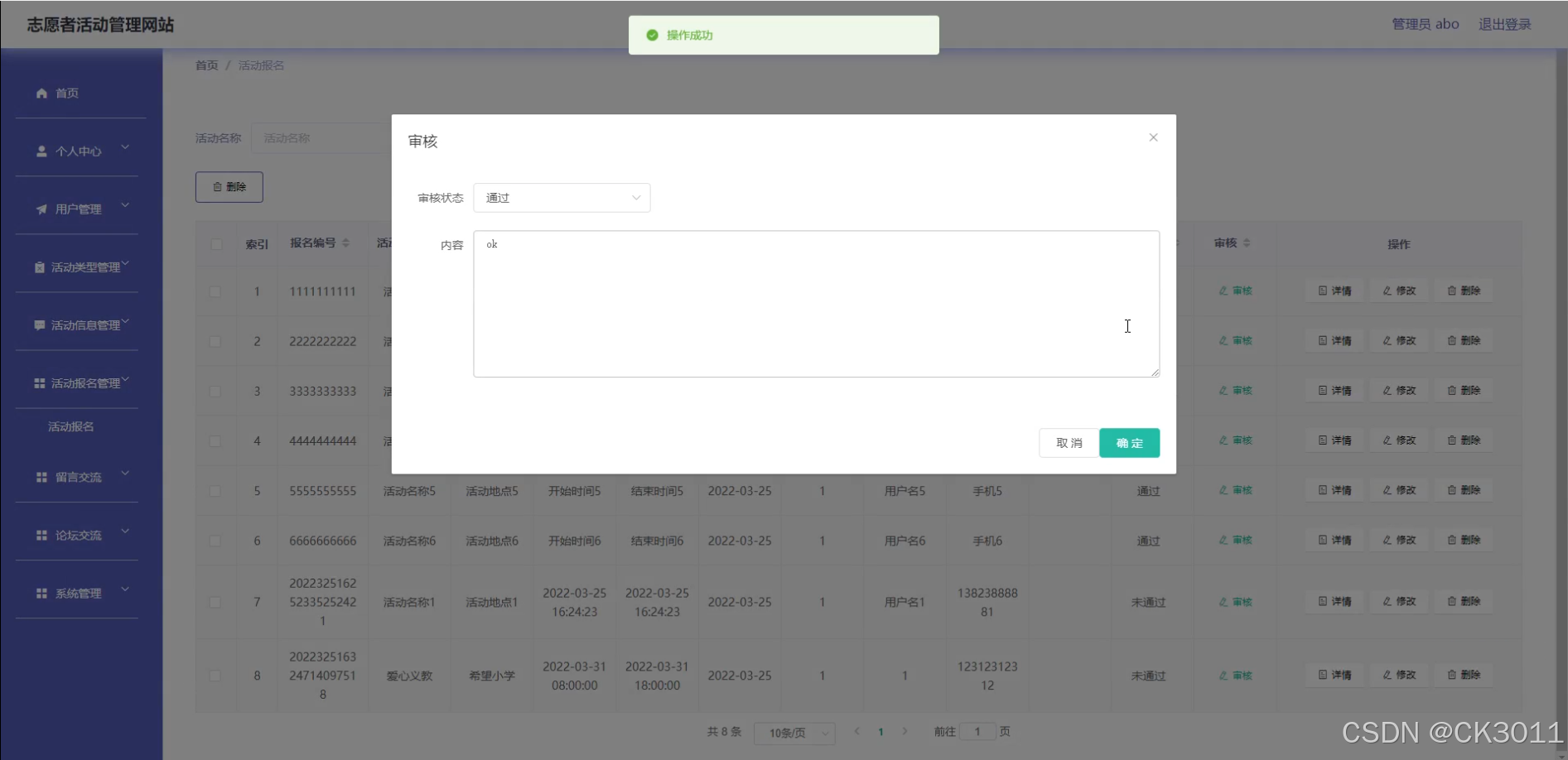Screen dimensions: 1568x760
Task: Expand 论坛交流 sidebar menu
Action: point(80,536)
